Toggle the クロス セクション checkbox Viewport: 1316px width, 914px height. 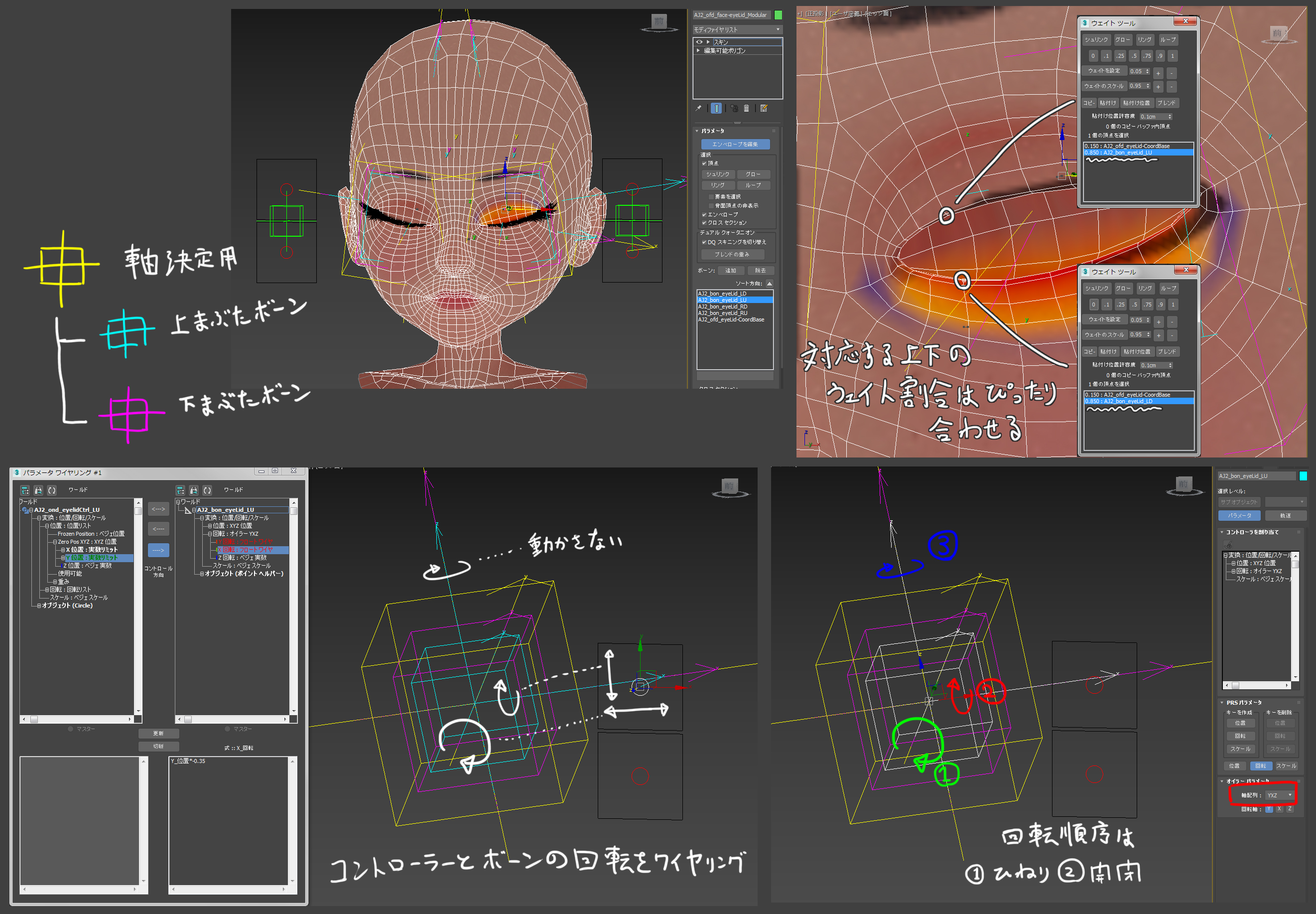coord(704,223)
